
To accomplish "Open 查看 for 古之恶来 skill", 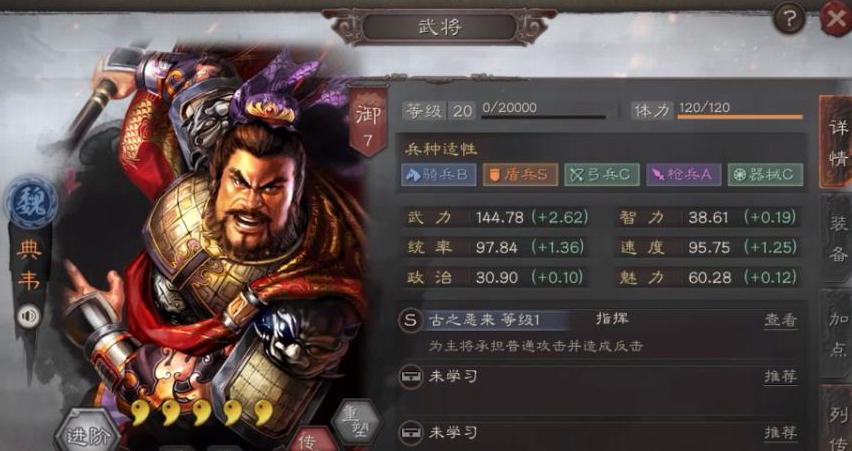I will tap(781, 320).
